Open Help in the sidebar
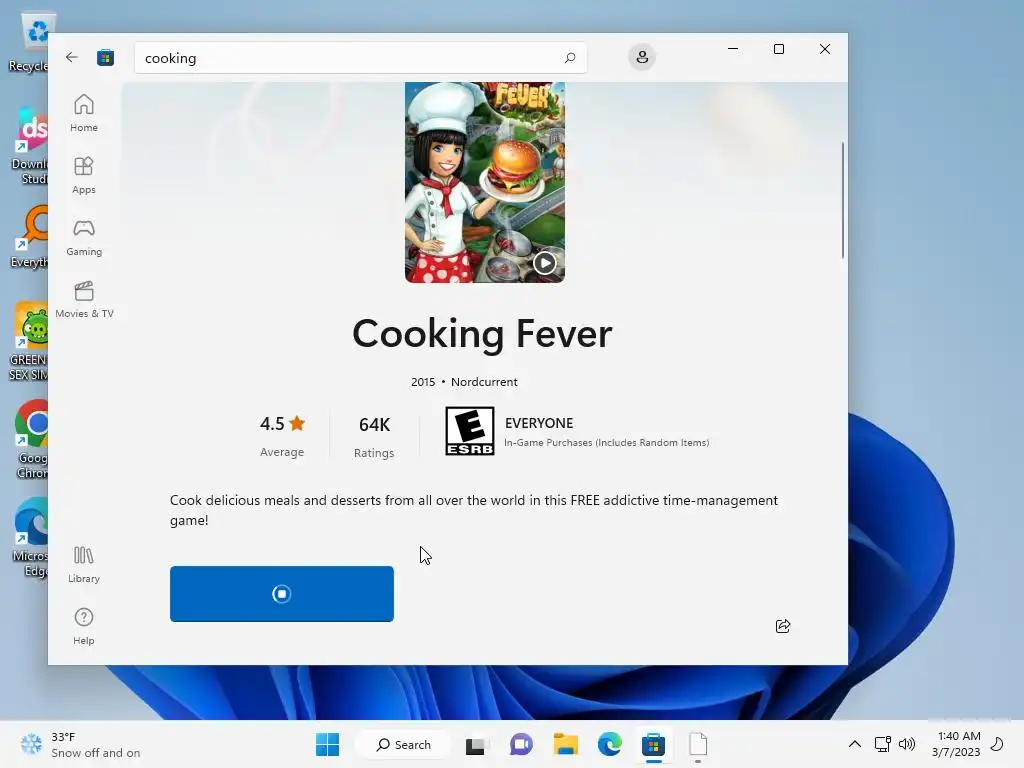Viewport: 1024px width, 768px height. click(84, 626)
